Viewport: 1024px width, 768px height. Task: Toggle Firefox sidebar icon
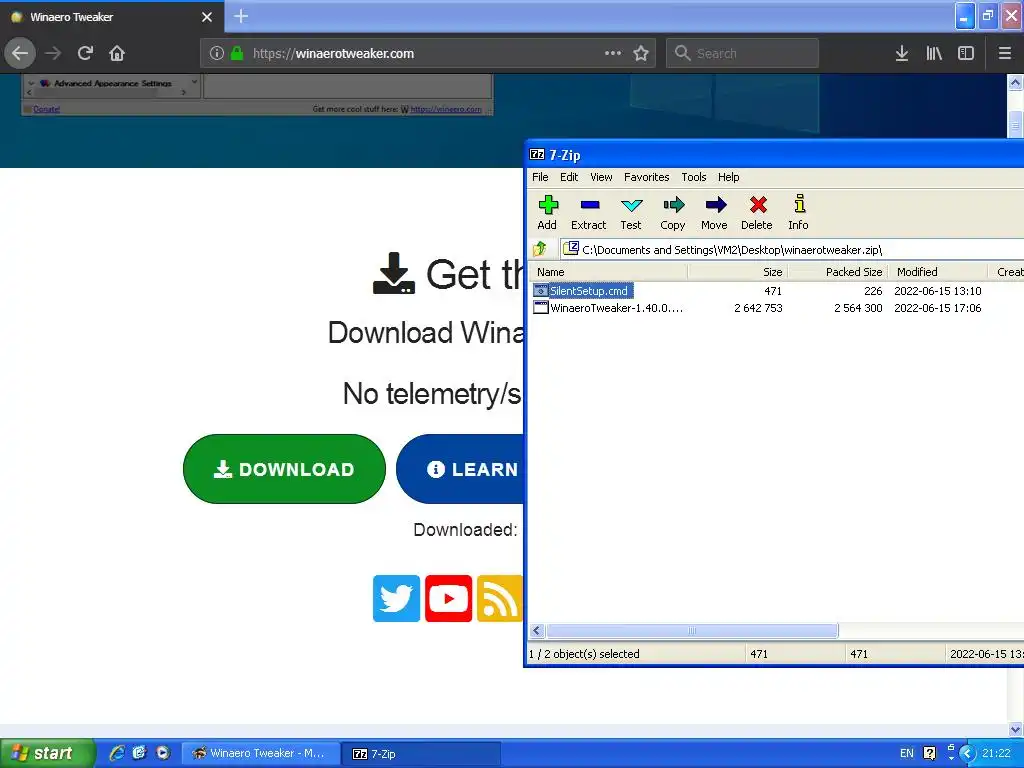tap(966, 54)
